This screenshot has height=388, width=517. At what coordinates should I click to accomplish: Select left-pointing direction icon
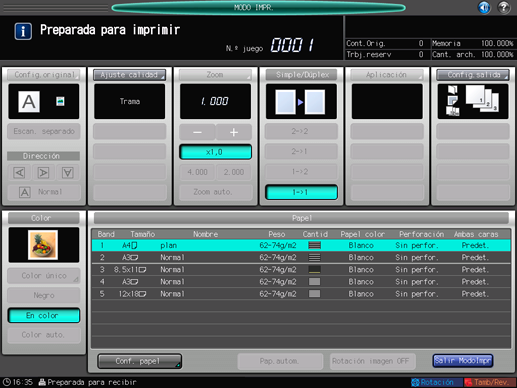point(19,173)
